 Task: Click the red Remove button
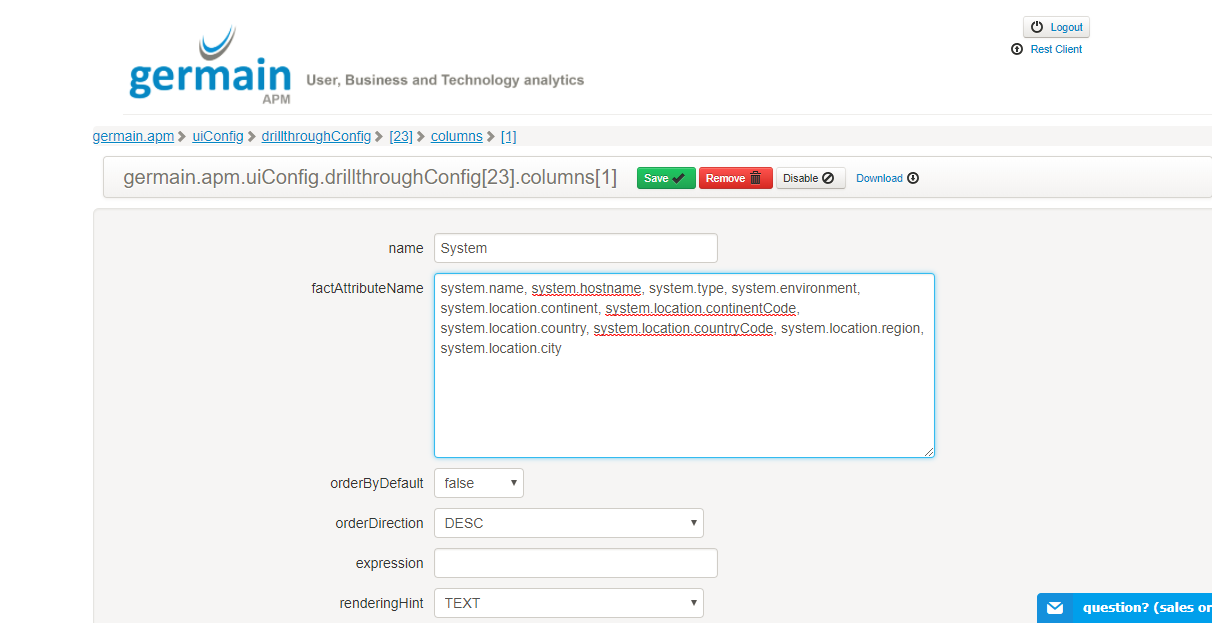(735, 178)
